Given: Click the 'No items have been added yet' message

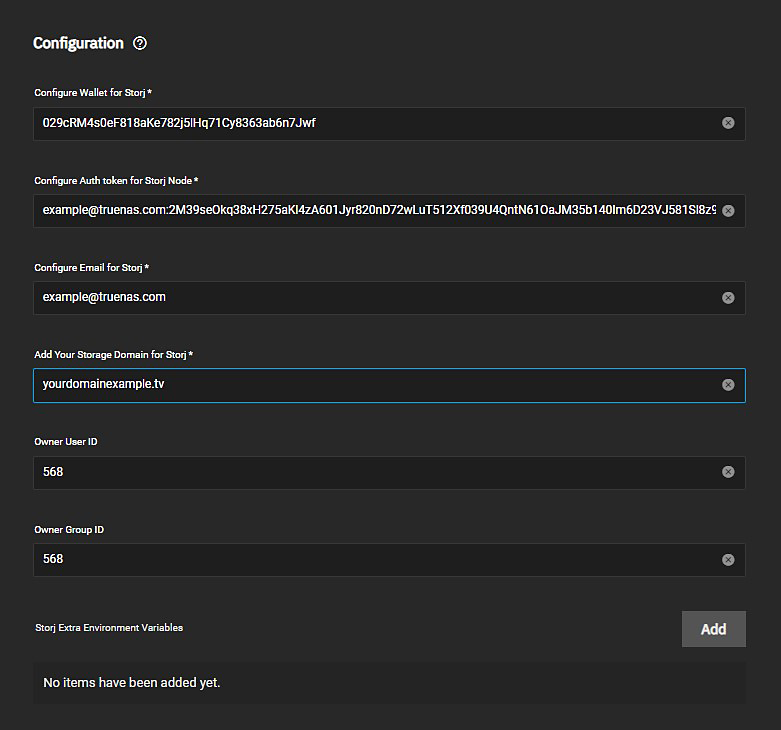Looking at the screenshot, I should (x=131, y=683).
